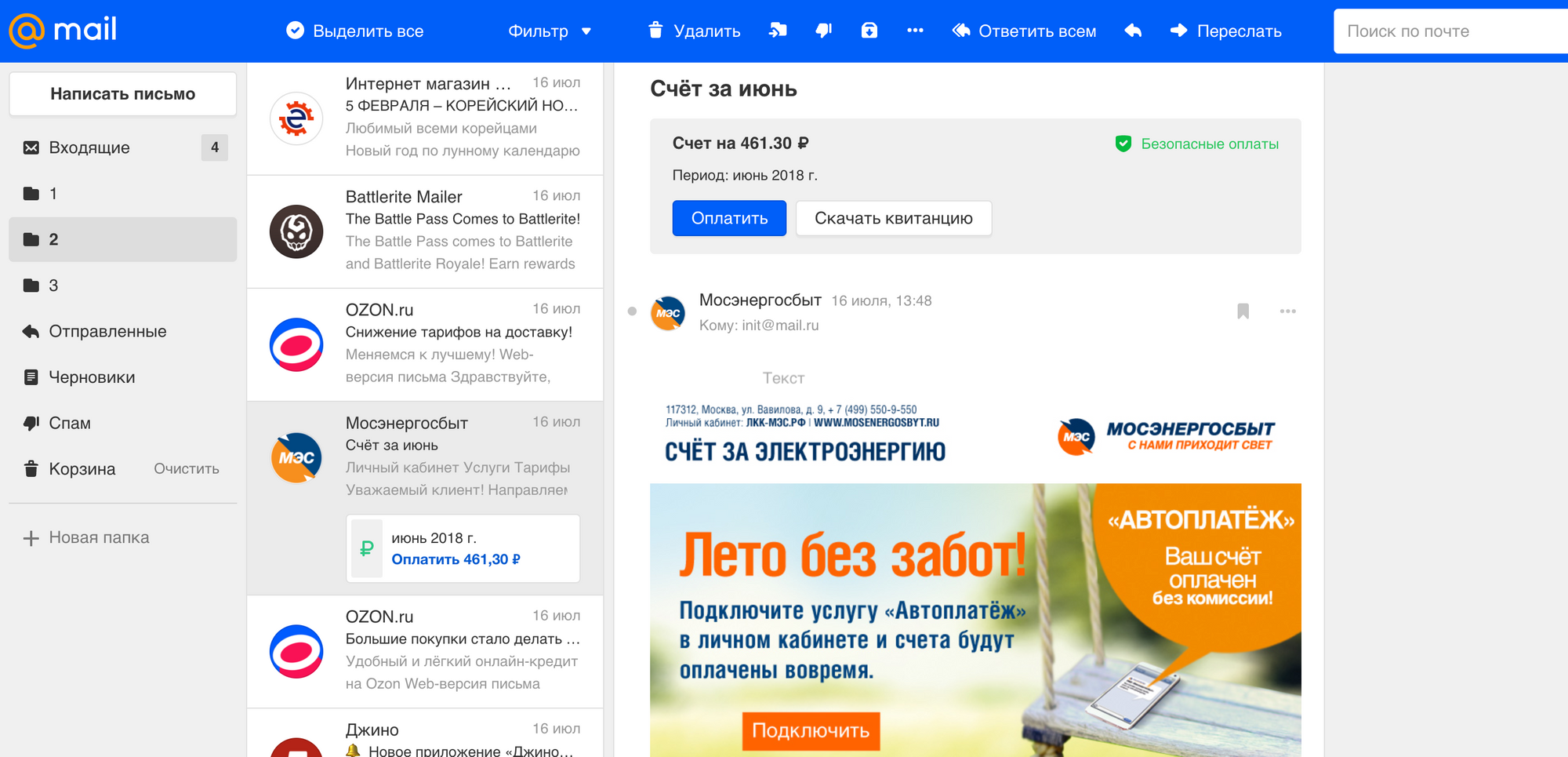Open the Filter dropdown
This screenshot has width=1568, height=757.
click(x=550, y=31)
